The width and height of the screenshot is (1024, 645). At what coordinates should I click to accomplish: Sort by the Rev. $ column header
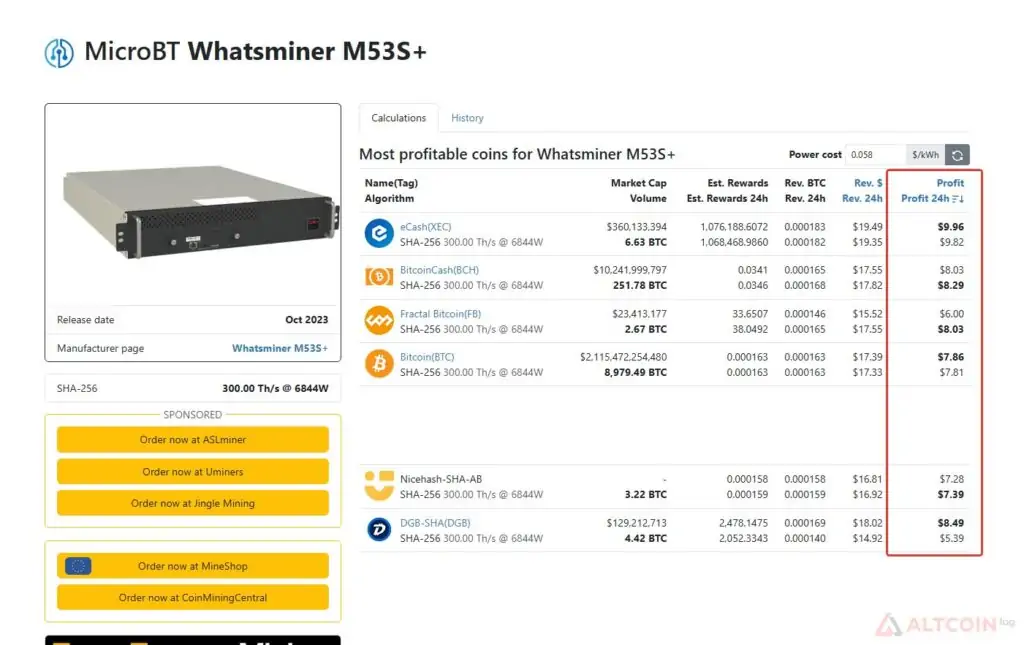(868, 183)
